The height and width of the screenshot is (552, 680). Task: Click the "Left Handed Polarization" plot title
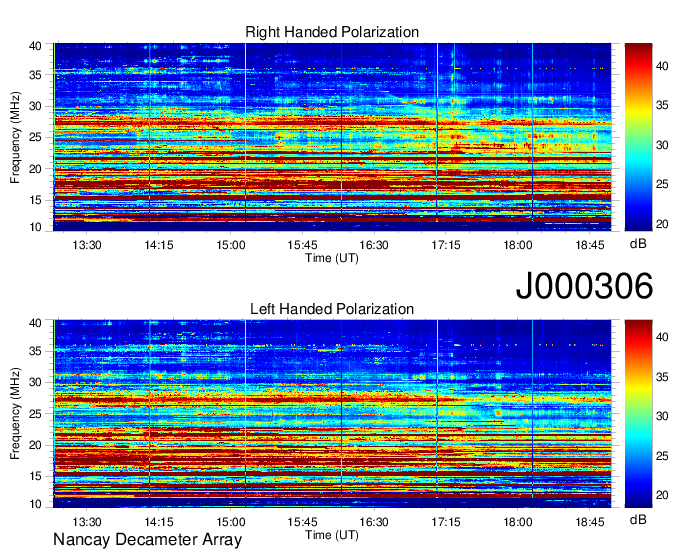click(332, 309)
